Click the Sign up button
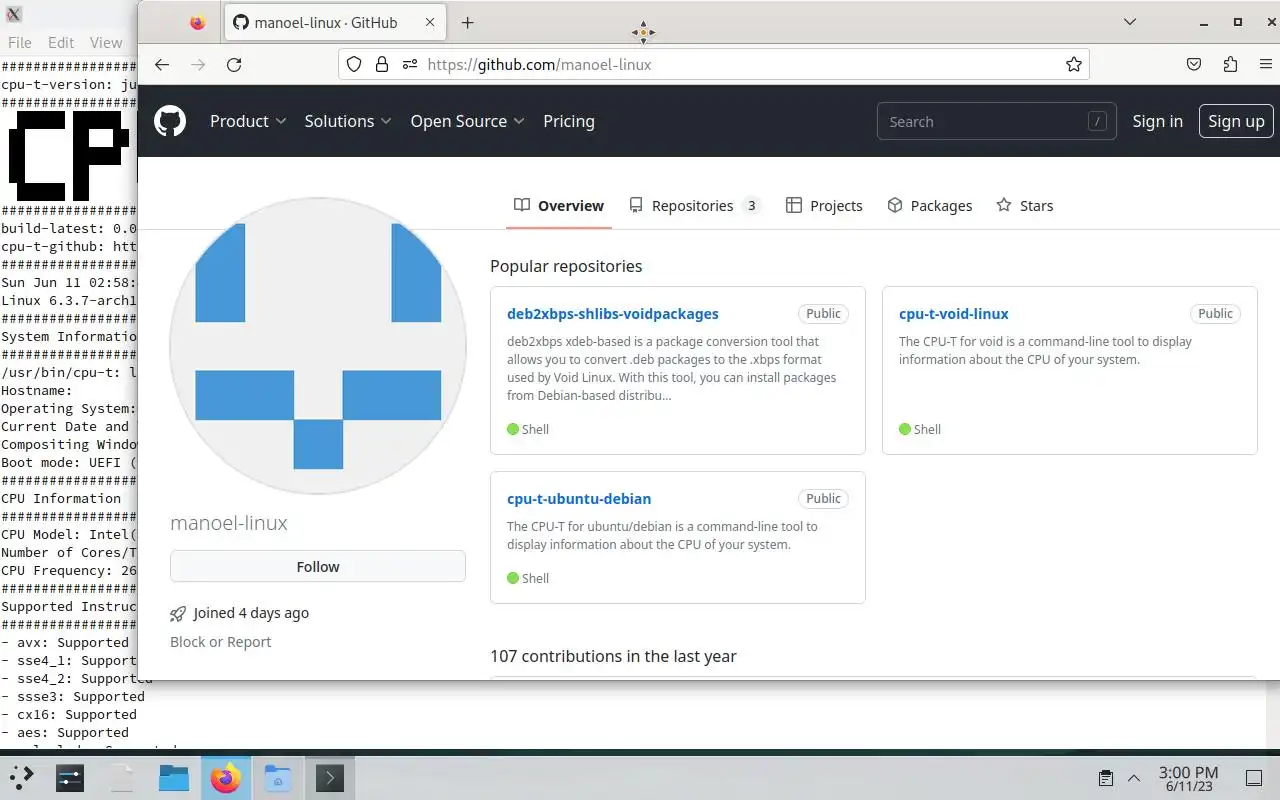Image resolution: width=1280 pixels, height=800 pixels. pyautogui.click(x=1236, y=121)
